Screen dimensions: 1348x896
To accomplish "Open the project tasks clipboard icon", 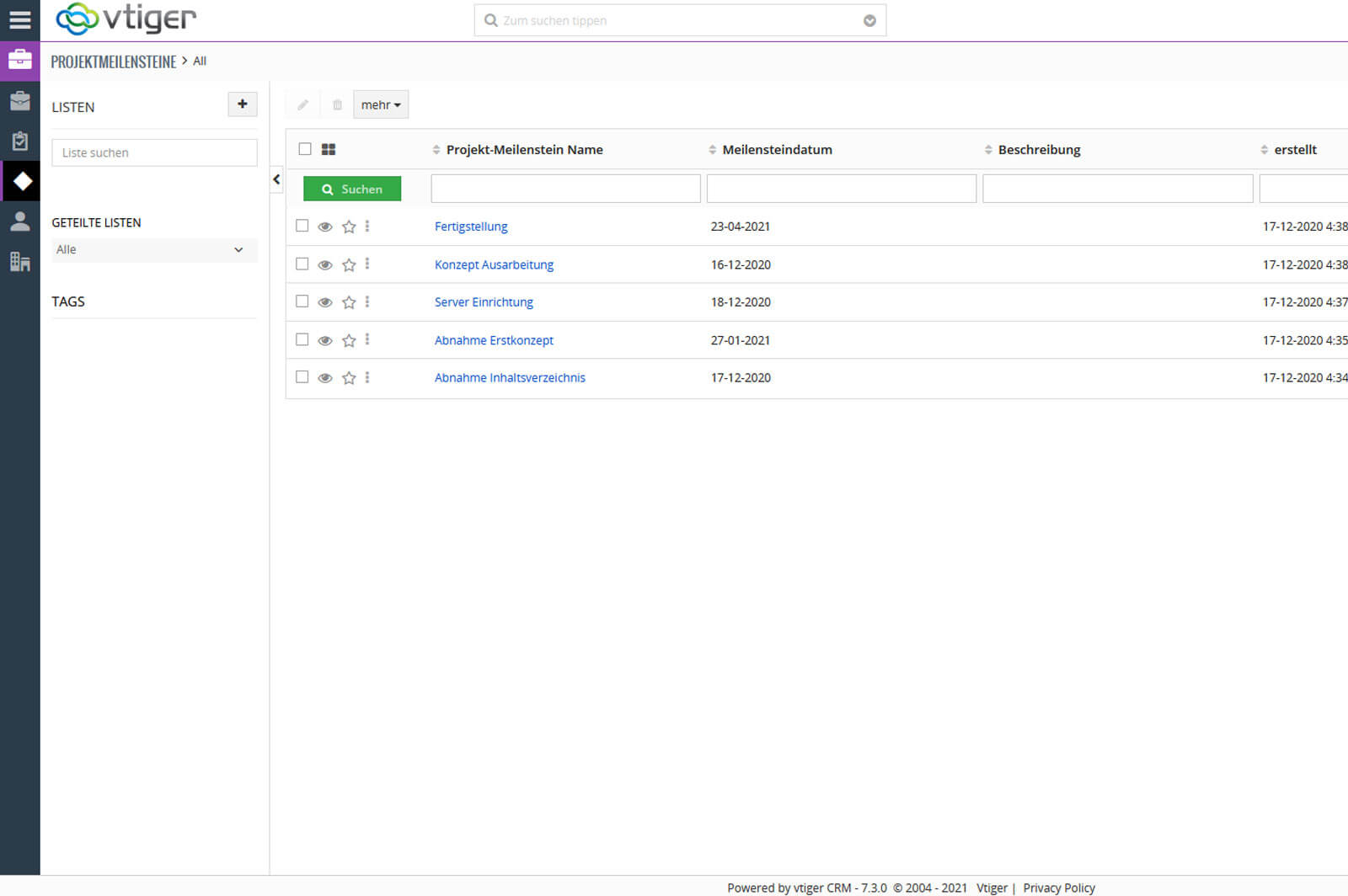I will (x=19, y=141).
